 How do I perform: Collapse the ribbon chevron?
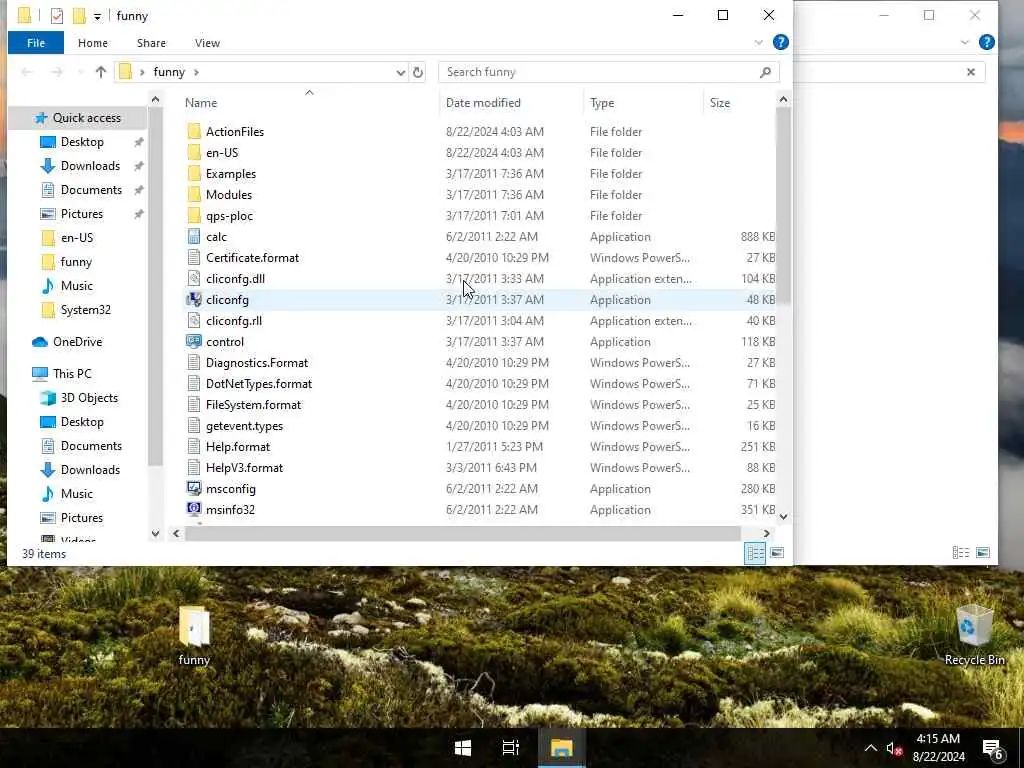[x=758, y=42]
